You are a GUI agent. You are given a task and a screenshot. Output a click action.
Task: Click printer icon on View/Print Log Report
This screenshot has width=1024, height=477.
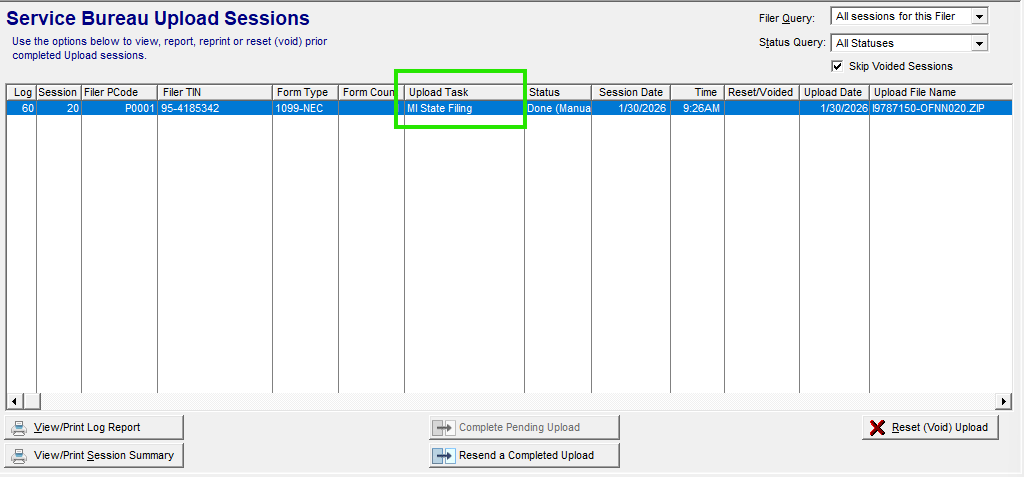[x=19, y=428]
